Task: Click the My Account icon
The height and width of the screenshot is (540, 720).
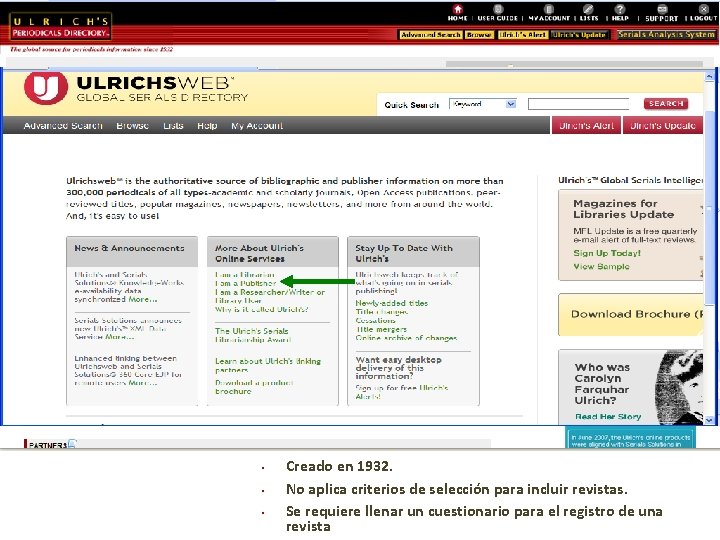Action: click(x=549, y=9)
